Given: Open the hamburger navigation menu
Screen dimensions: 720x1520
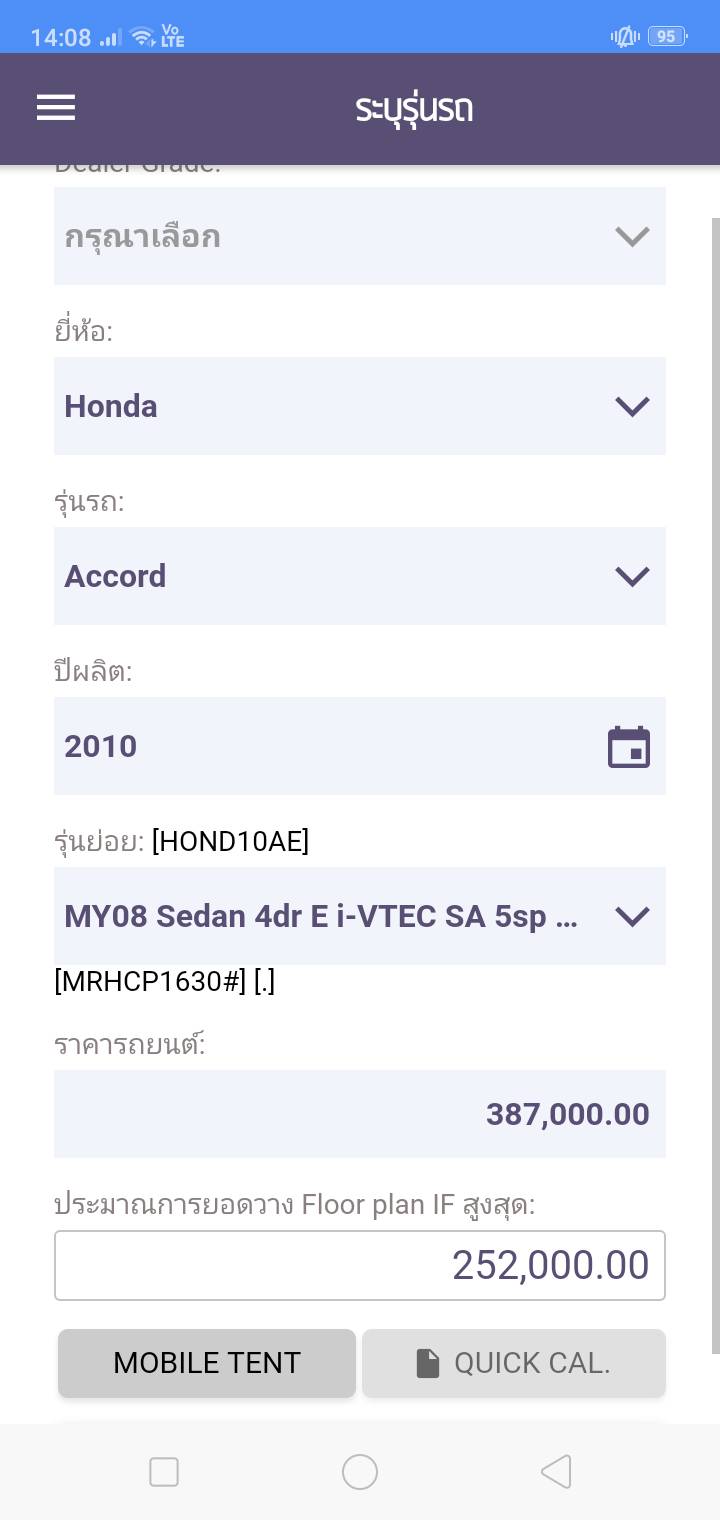Looking at the screenshot, I should pyautogui.click(x=56, y=108).
